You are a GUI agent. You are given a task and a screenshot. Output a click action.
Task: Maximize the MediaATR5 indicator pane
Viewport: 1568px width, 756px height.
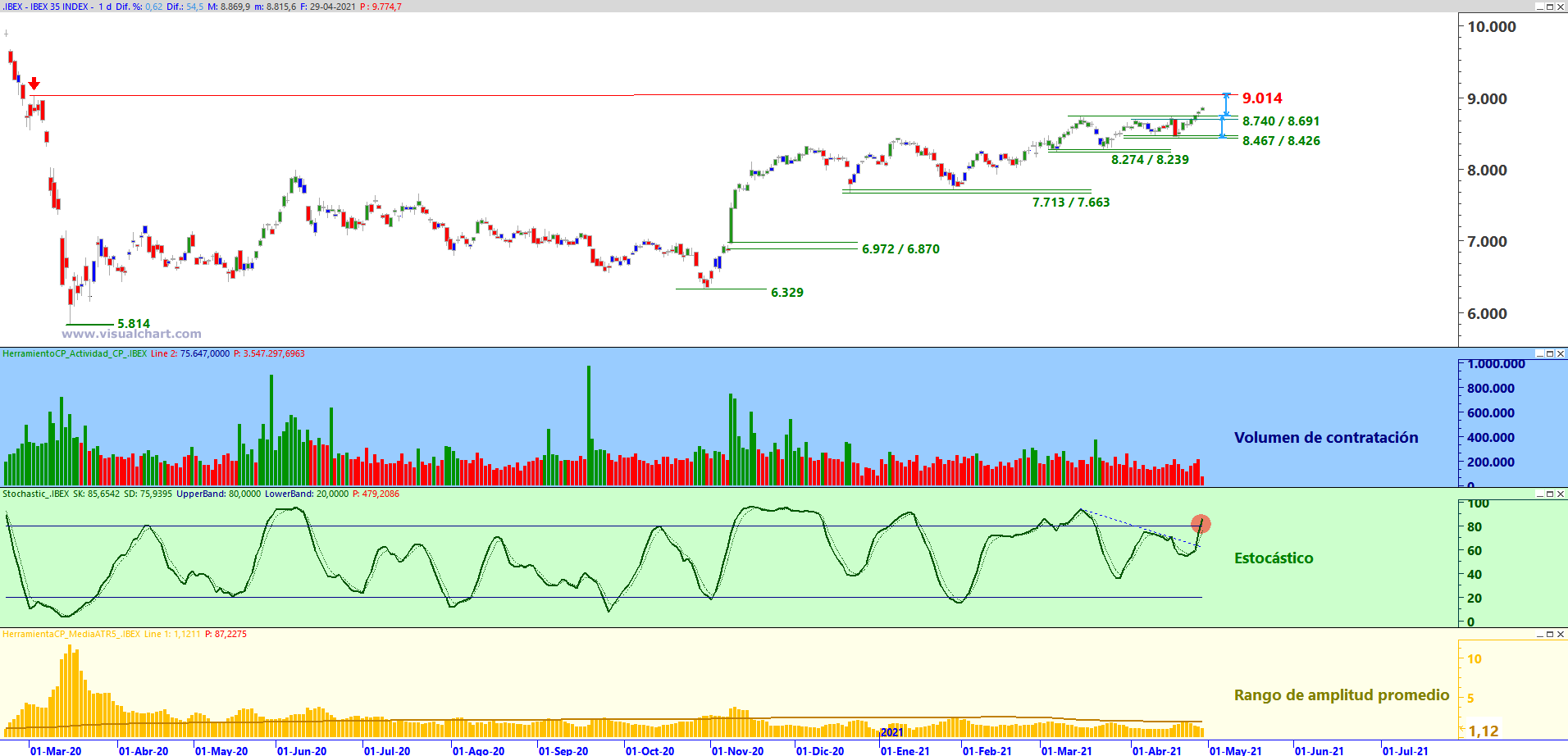[x=1550, y=635]
